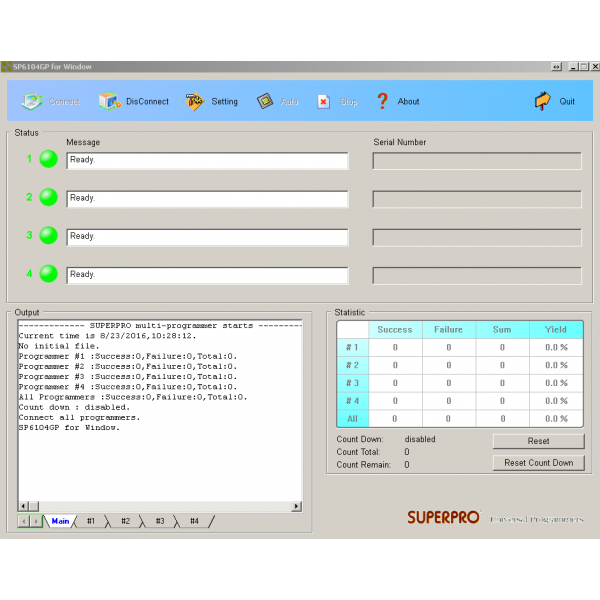
Task: Switch to the Main output tab
Action: pyautogui.click(x=60, y=521)
